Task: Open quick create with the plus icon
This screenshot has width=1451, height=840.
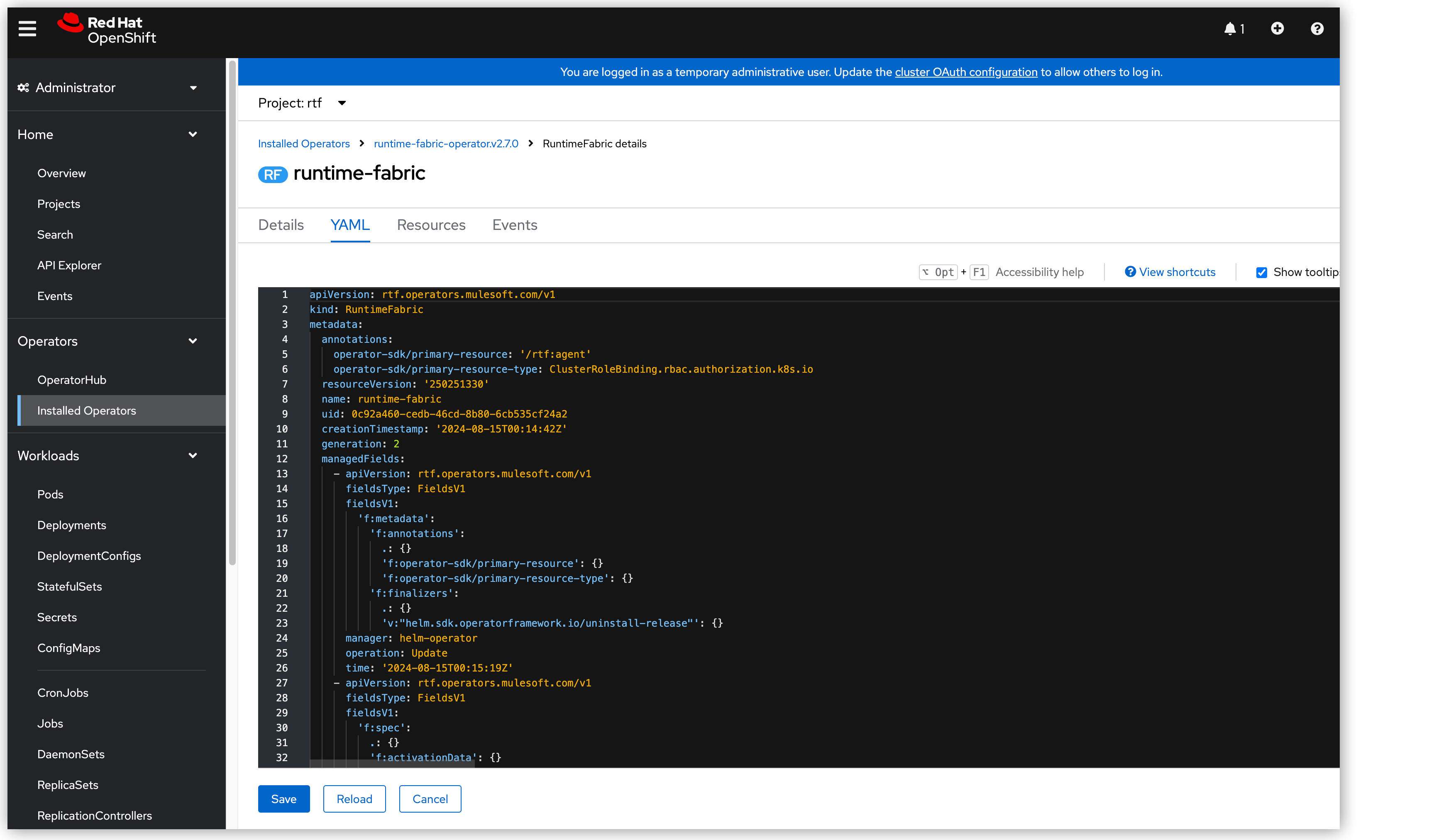Action: [x=1277, y=28]
